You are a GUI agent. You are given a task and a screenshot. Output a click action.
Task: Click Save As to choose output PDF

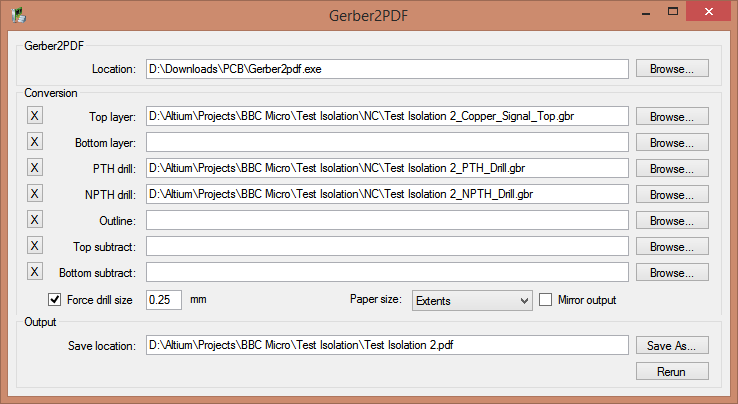[x=672, y=345]
